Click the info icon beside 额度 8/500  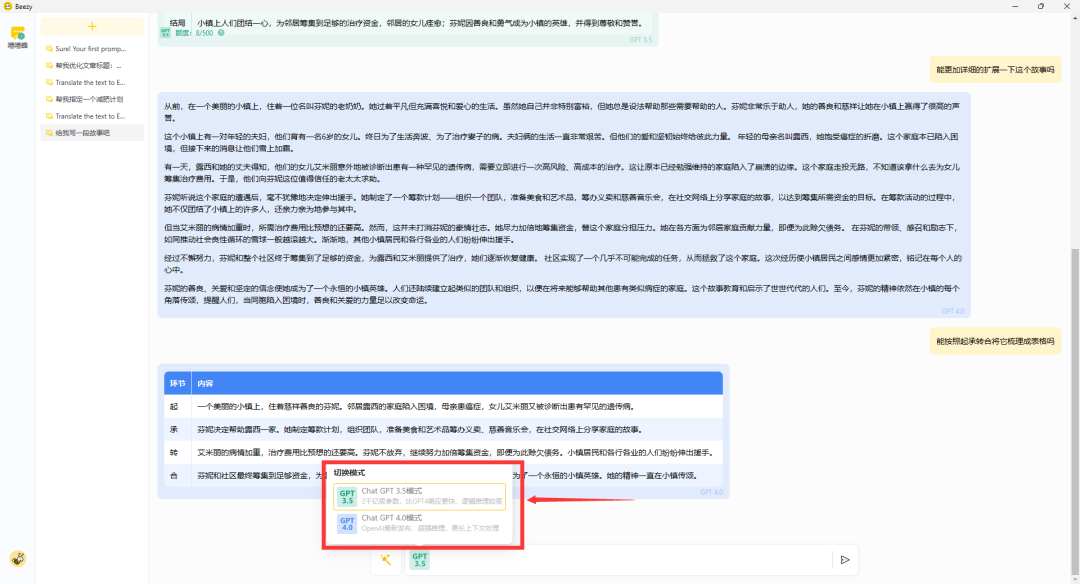221,33
